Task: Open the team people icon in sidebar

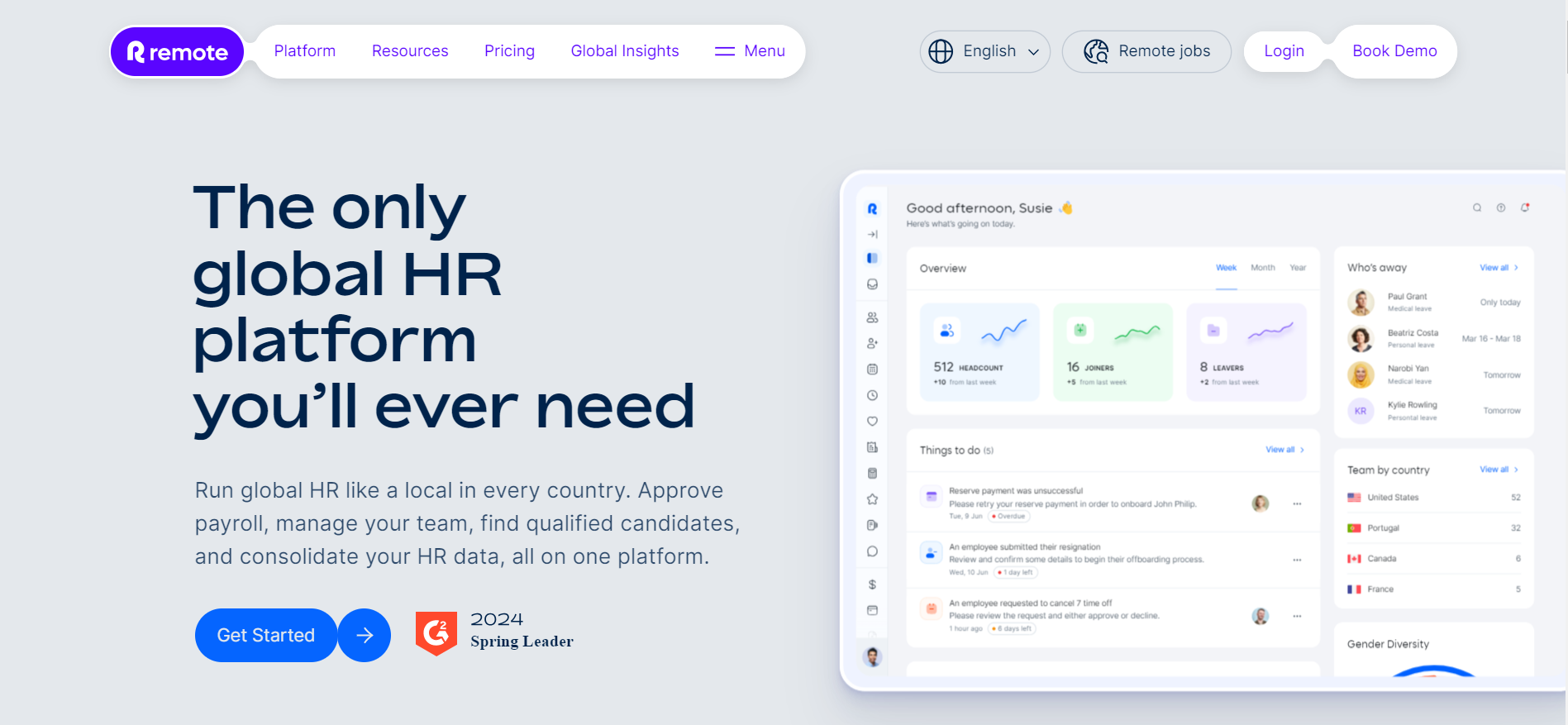Action: [x=872, y=317]
